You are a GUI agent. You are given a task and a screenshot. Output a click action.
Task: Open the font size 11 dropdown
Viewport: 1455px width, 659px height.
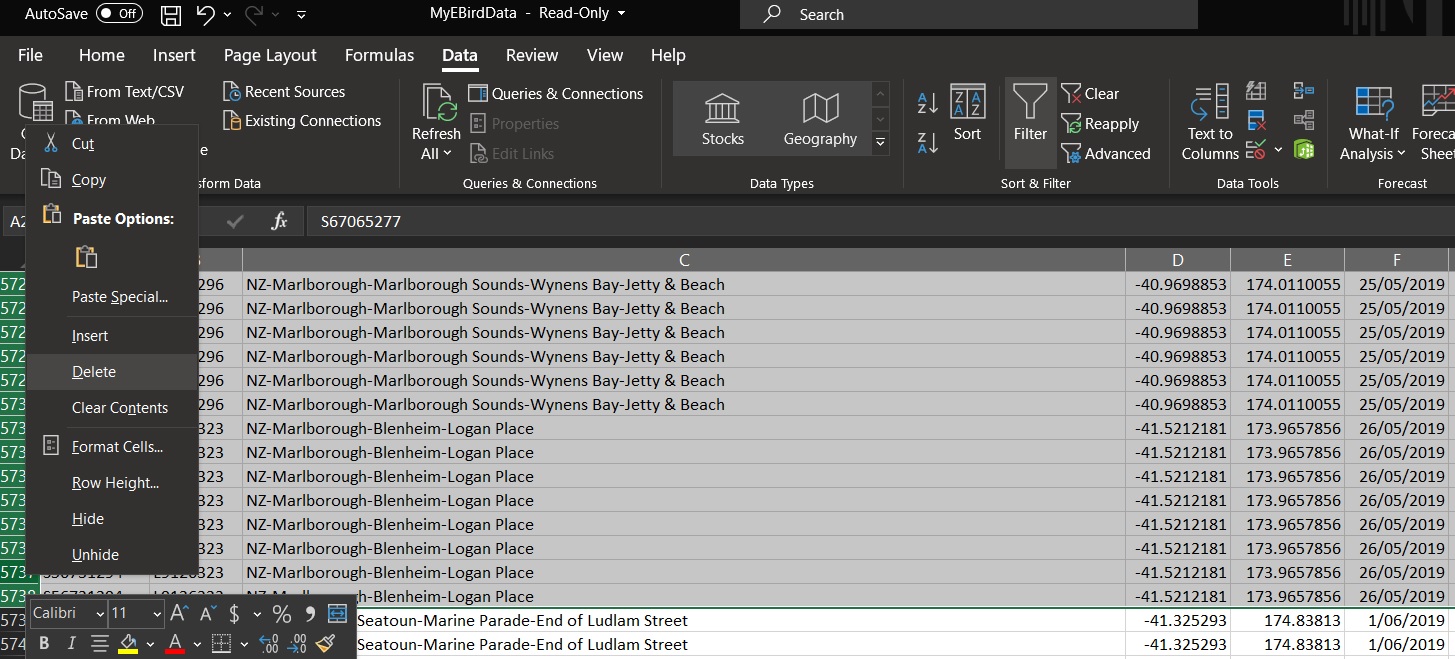(x=157, y=614)
